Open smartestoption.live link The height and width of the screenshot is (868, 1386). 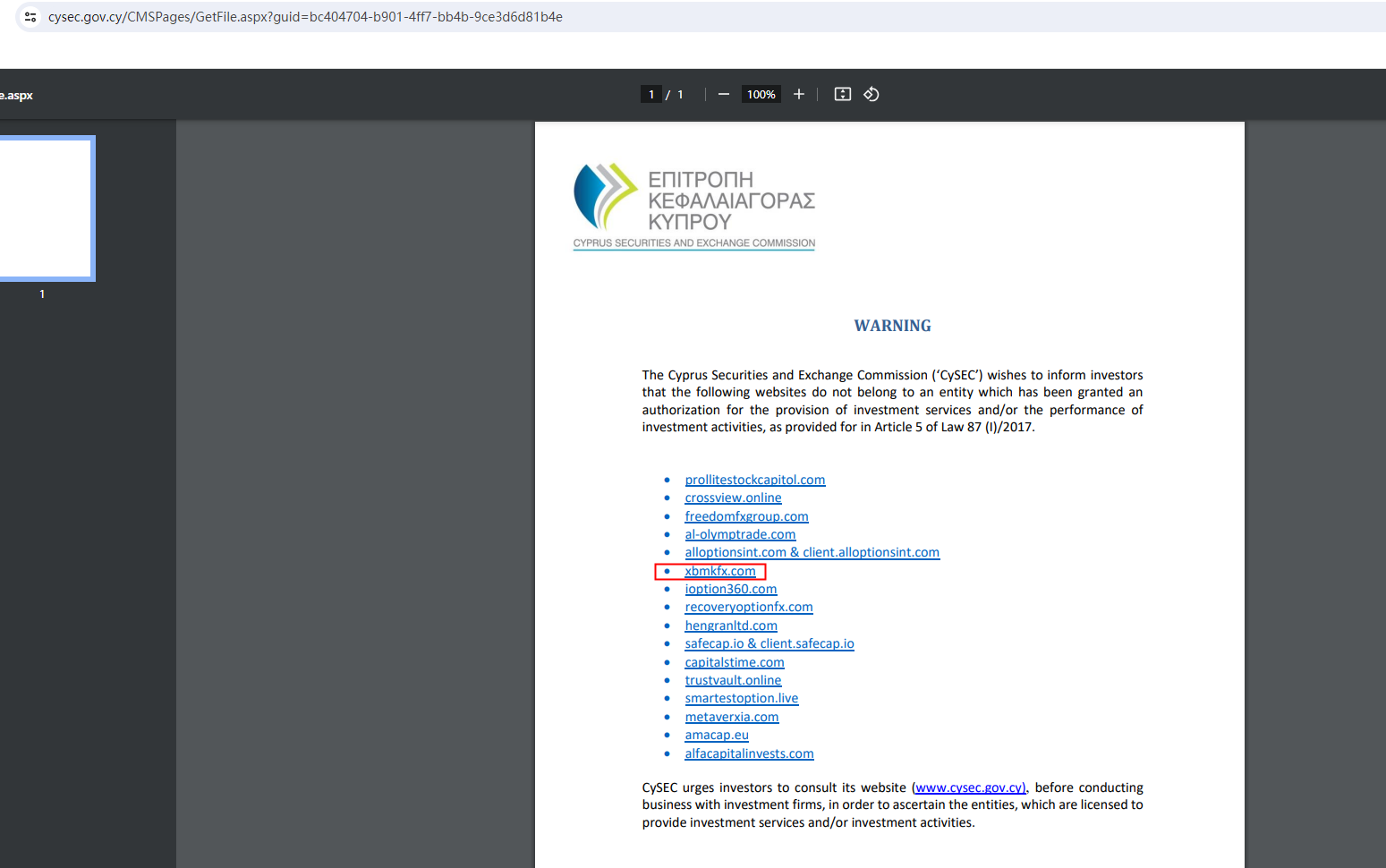point(742,698)
